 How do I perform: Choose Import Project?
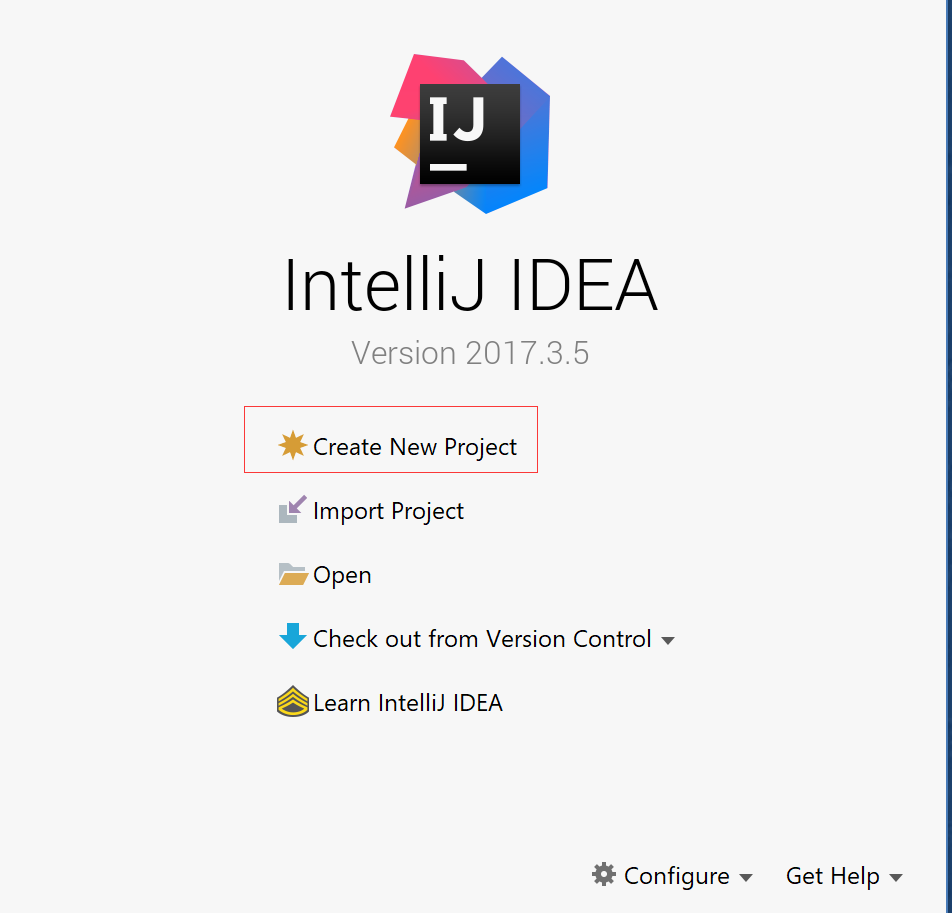(389, 511)
